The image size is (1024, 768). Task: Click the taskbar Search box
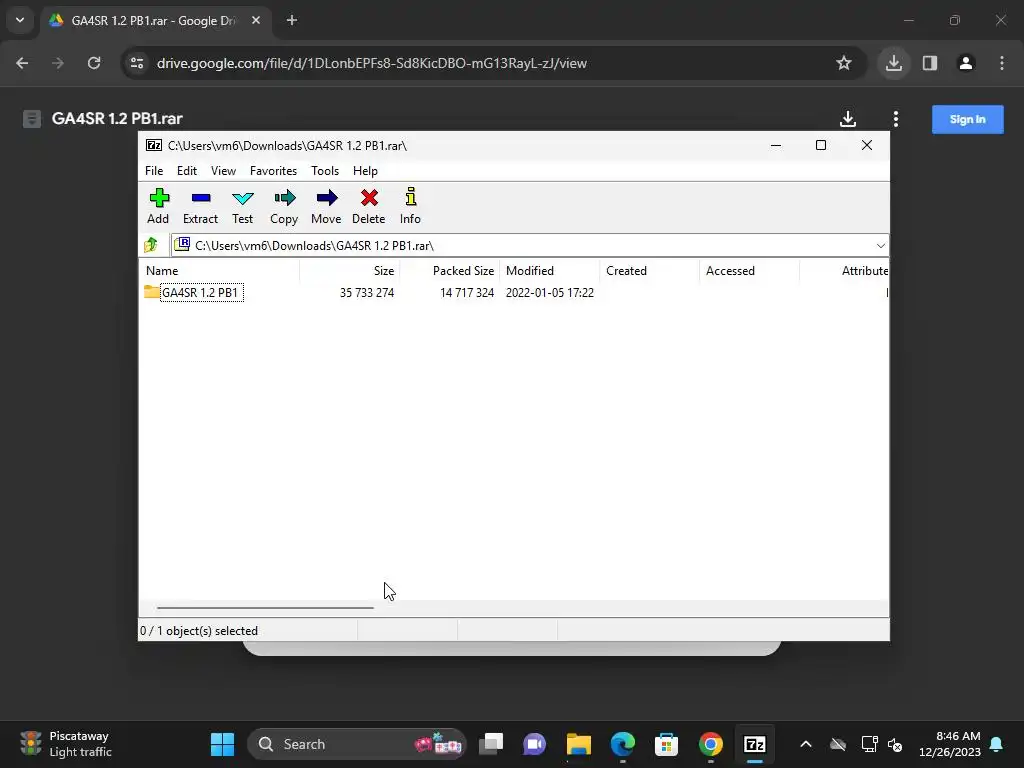[x=357, y=744]
